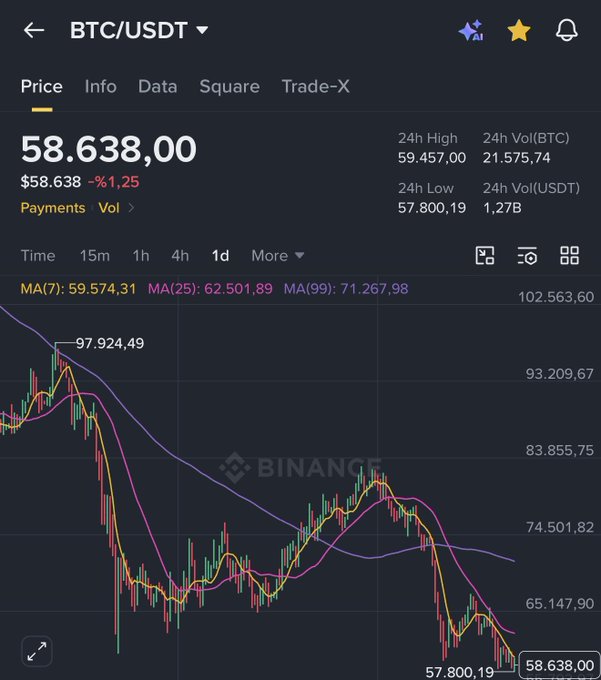
Task: Switch to the Info tab
Action: point(101,86)
